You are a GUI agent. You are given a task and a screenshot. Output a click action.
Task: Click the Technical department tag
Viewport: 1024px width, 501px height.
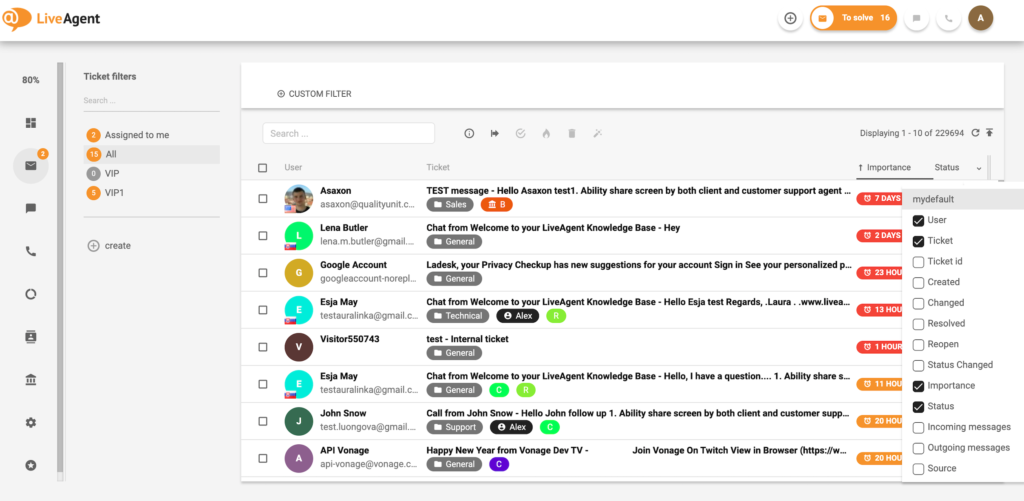click(x=458, y=315)
